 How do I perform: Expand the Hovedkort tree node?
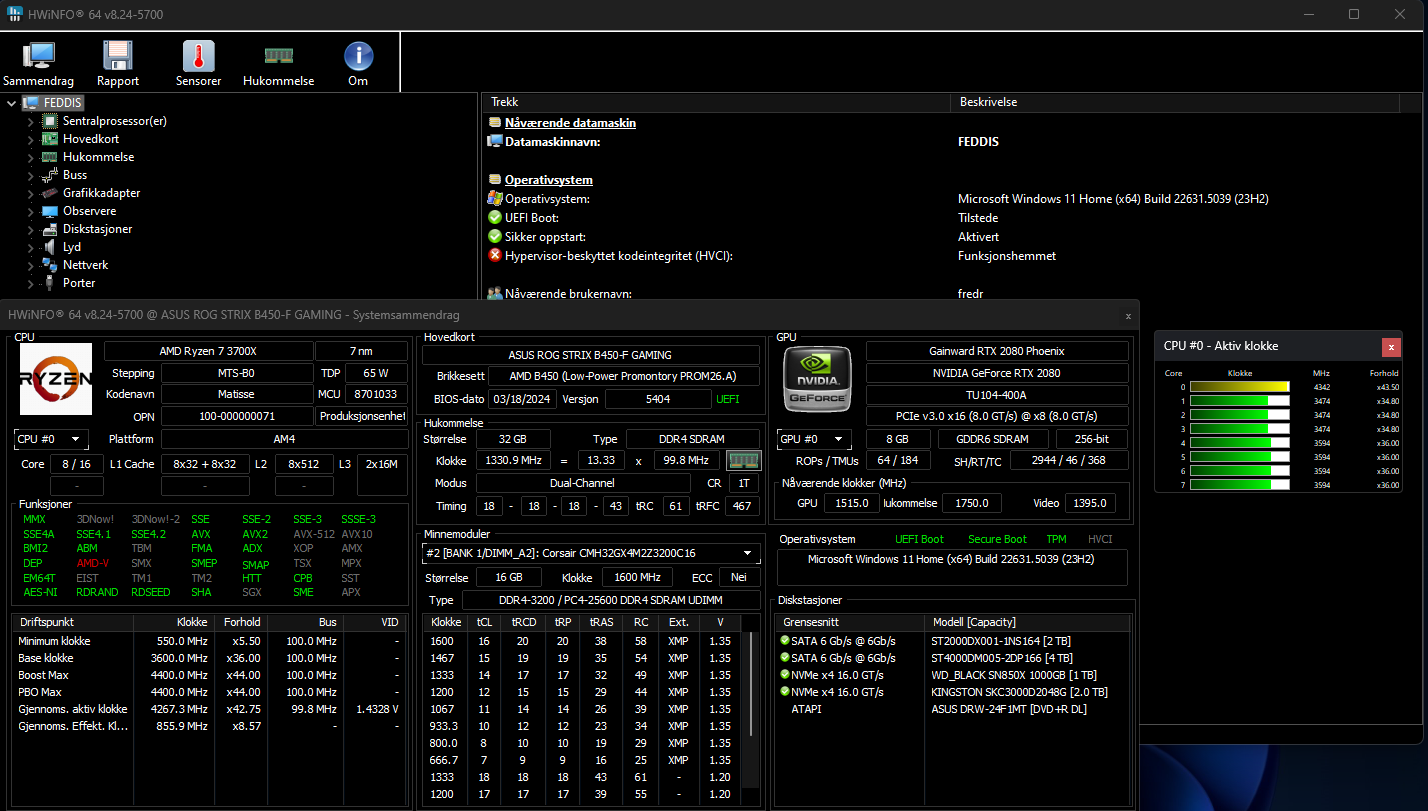coord(30,139)
